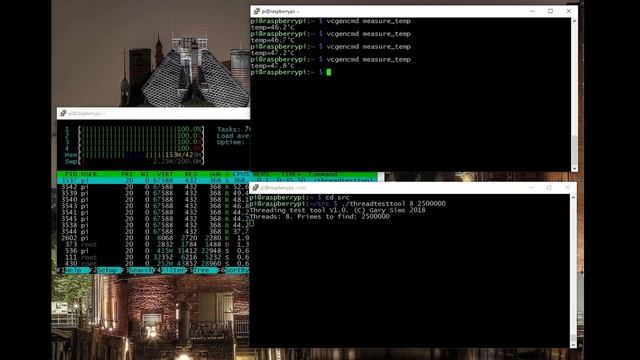Select process 3545 in the htop list

click(153, 219)
